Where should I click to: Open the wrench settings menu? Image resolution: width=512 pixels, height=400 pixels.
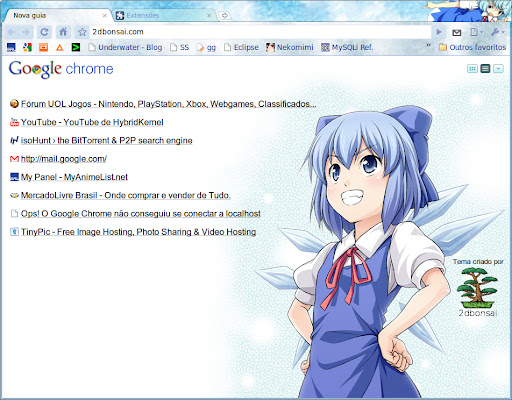(x=498, y=32)
